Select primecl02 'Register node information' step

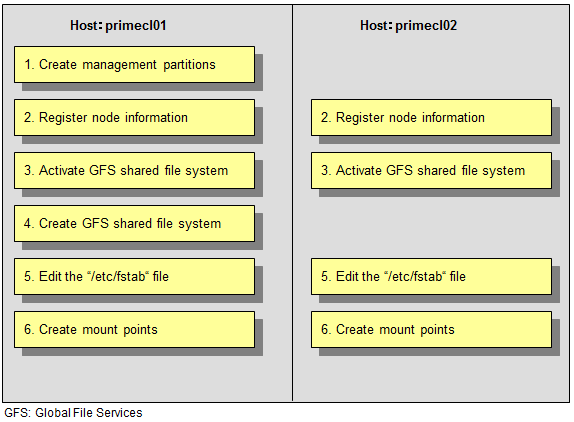click(431, 117)
